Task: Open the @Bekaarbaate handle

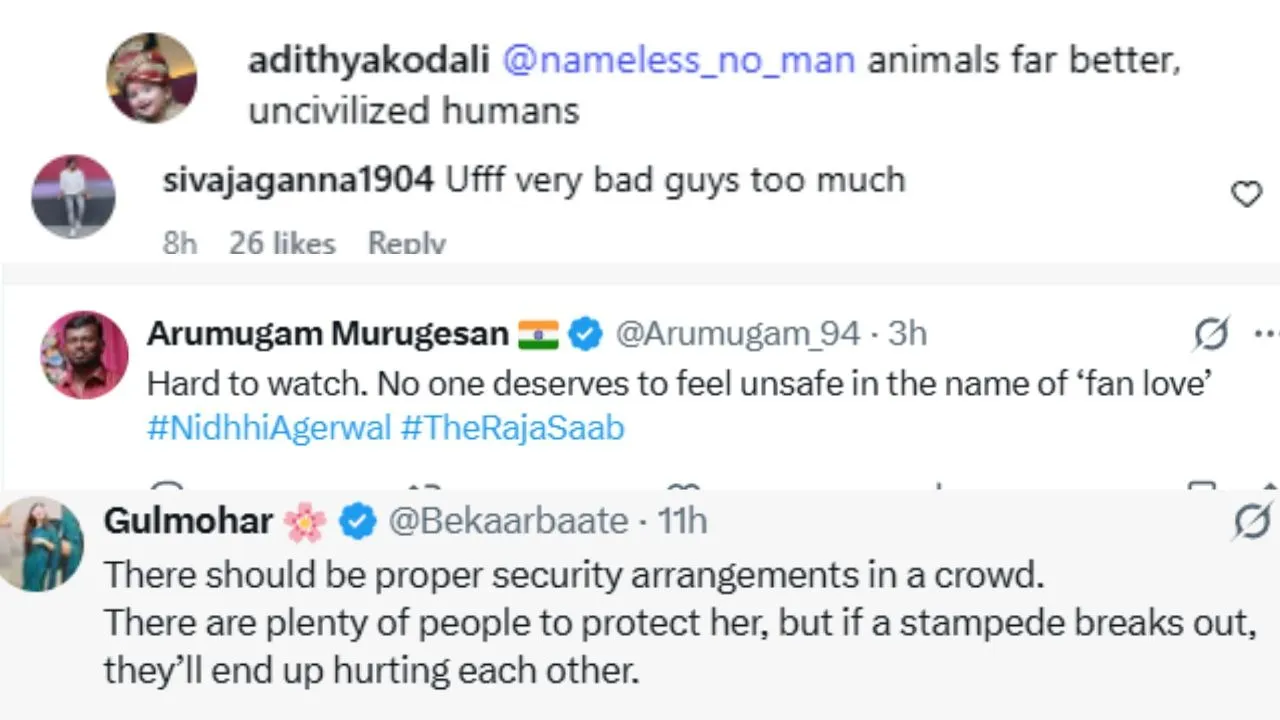Action: [508, 521]
